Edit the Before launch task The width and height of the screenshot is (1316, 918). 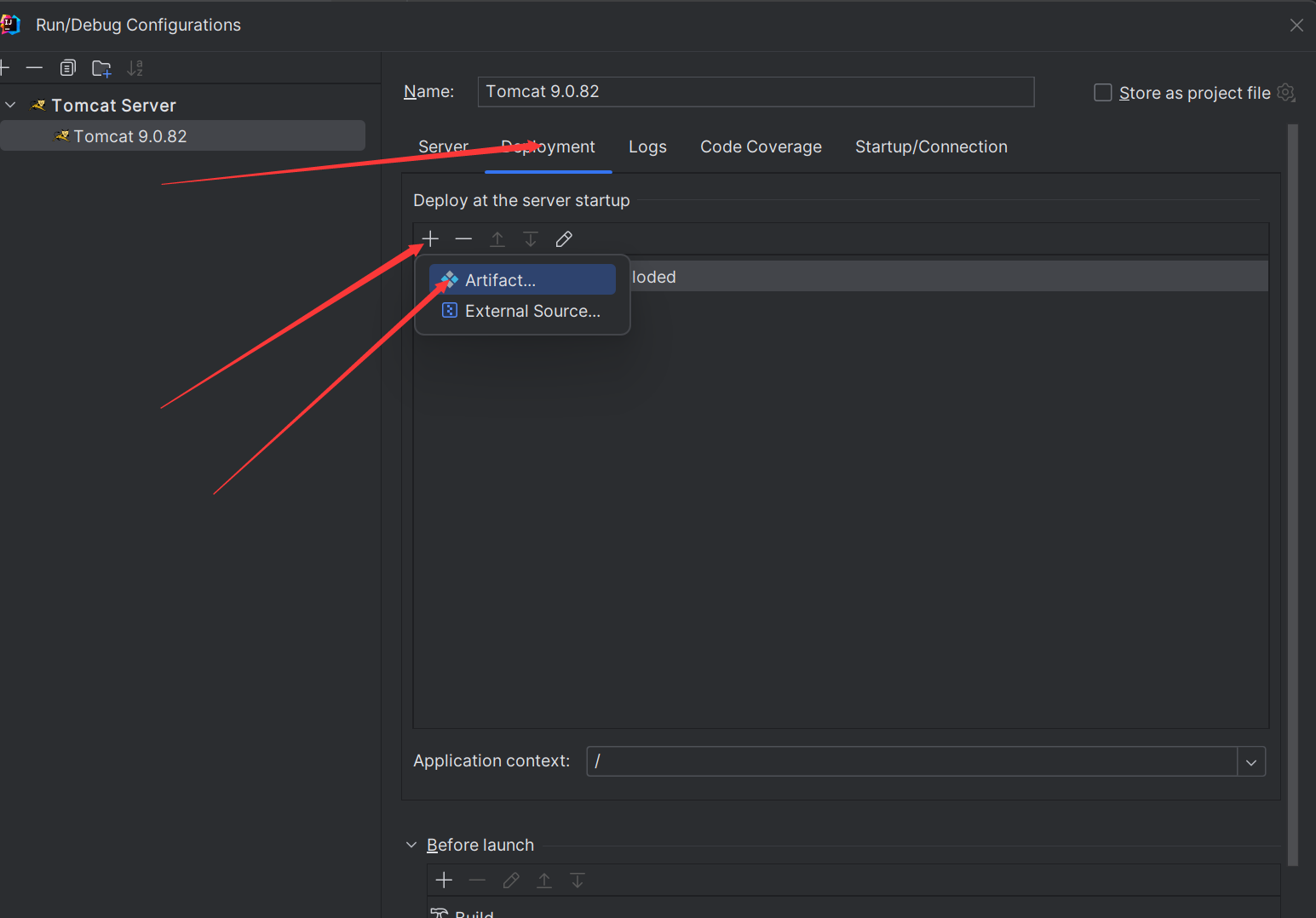tap(511, 880)
